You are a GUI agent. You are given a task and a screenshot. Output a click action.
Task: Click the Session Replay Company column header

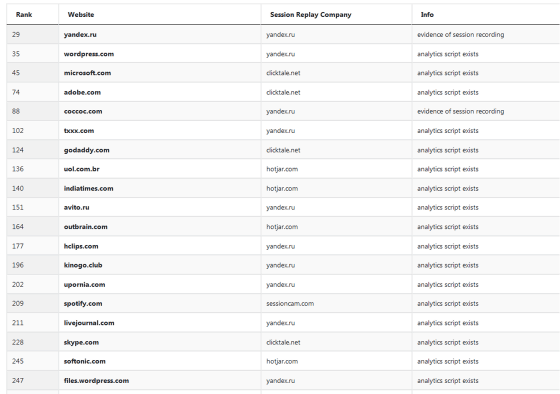click(x=310, y=15)
